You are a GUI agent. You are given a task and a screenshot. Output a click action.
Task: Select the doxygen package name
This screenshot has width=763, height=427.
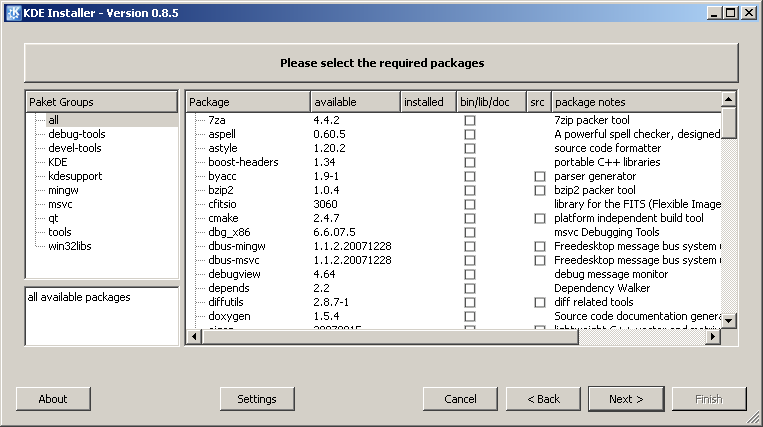point(229,317)
